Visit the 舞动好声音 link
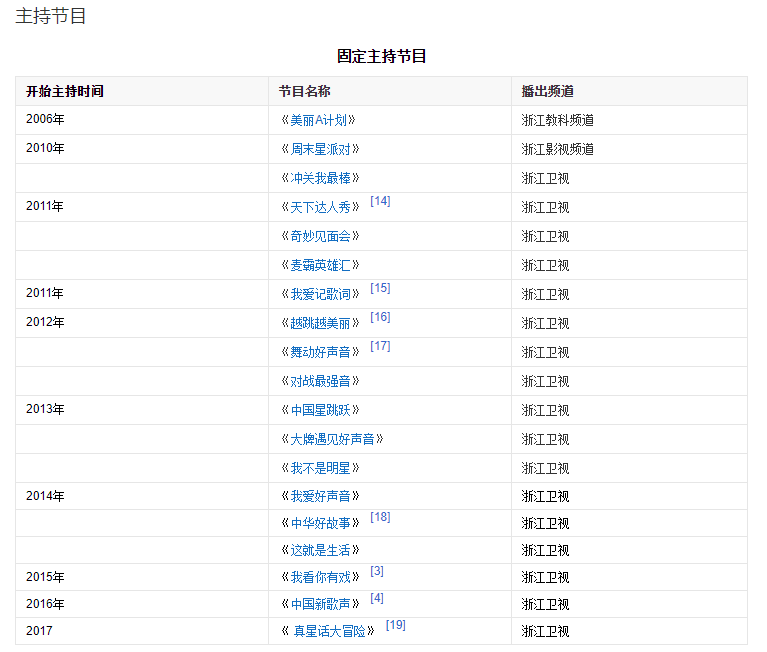 click(x=320, y=352)
